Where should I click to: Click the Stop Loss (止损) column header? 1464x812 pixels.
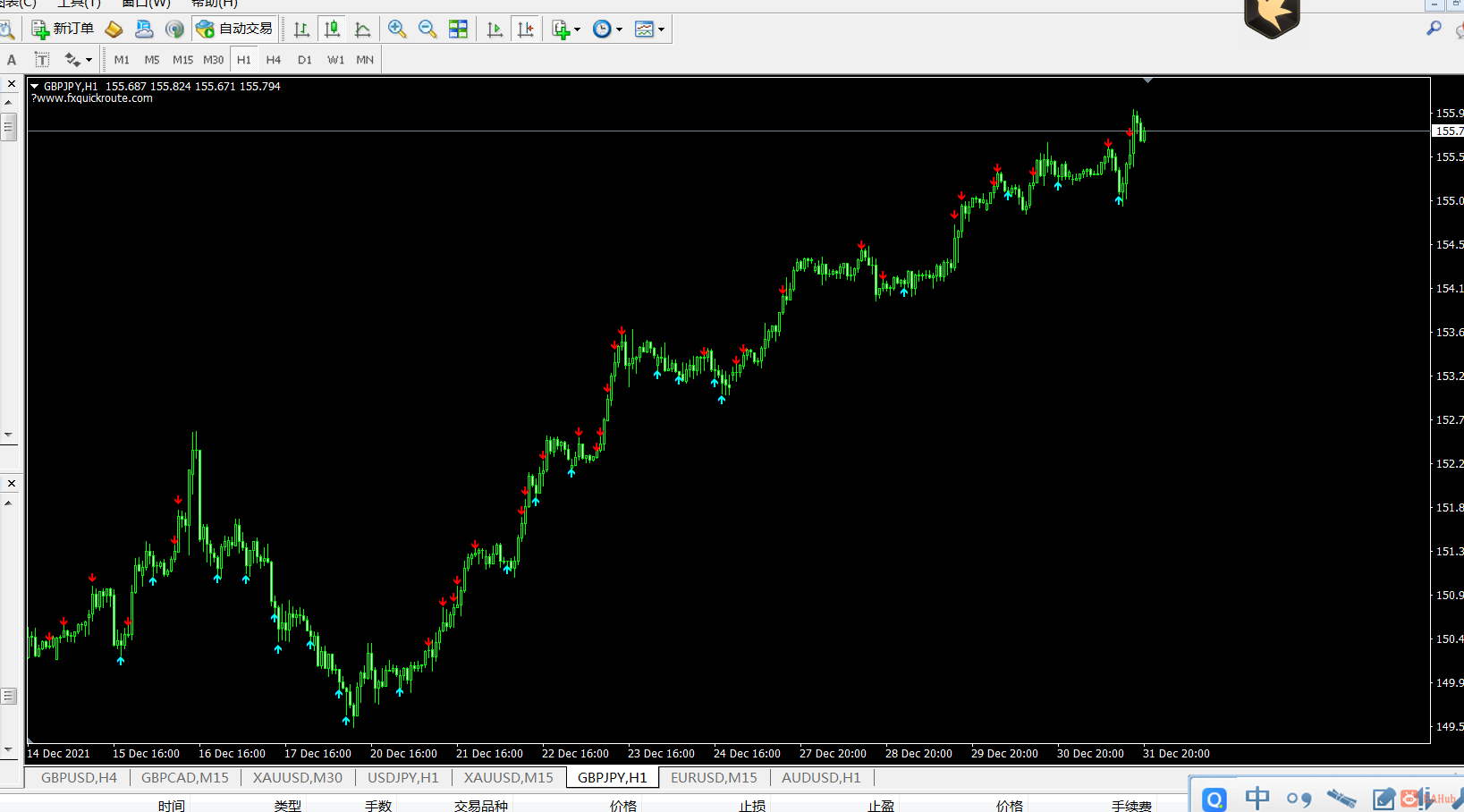pos(752,806)
